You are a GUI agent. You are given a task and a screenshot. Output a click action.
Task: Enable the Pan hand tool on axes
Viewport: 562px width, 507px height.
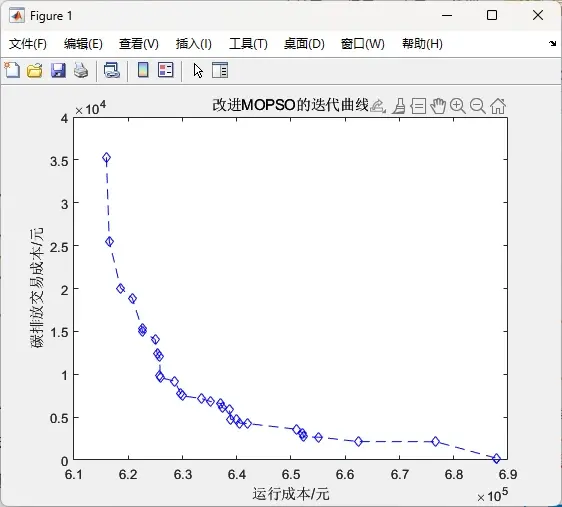pyautogui.click(x=438, y=106)
